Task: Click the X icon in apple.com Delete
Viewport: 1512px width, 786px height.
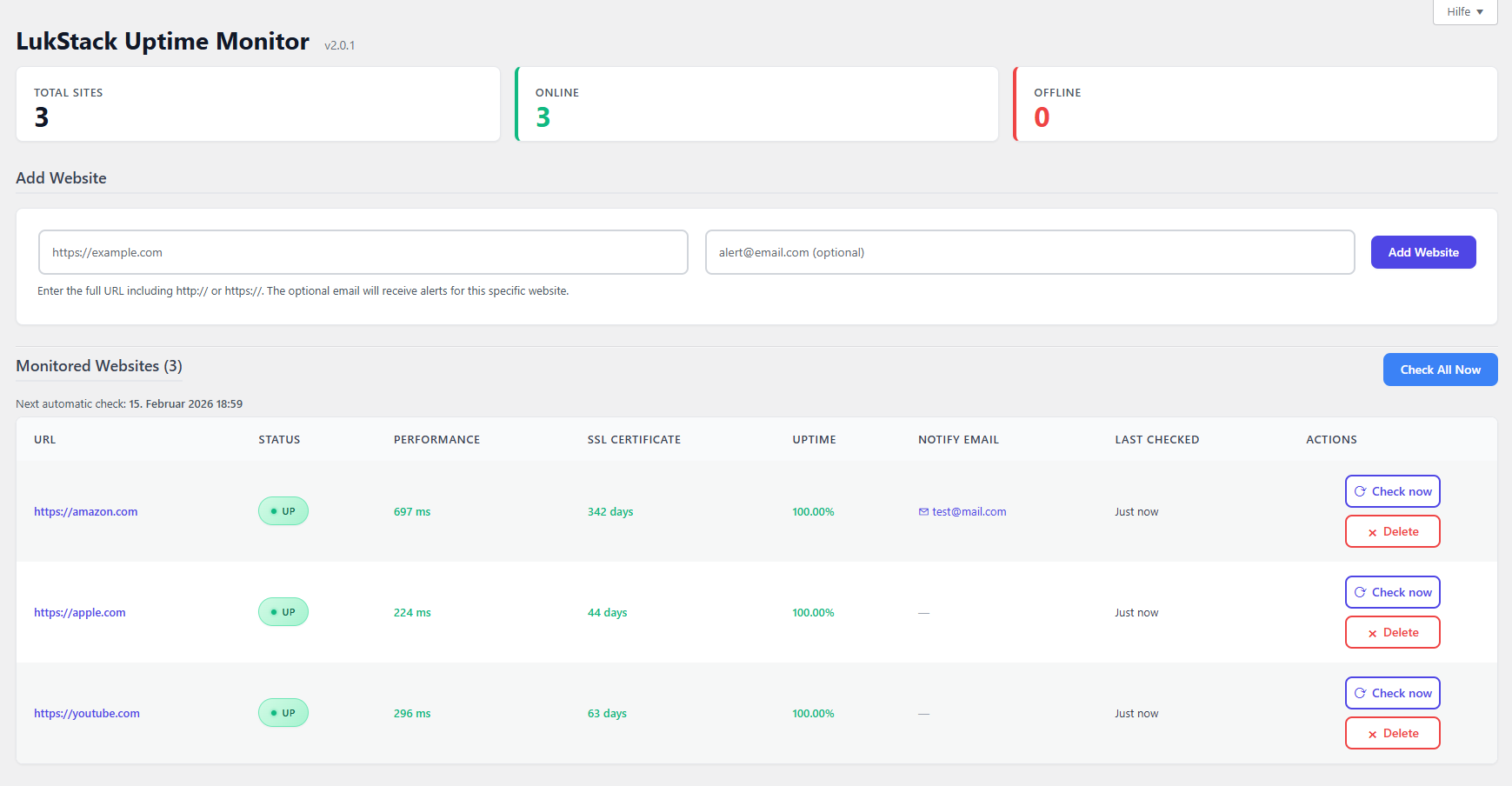Action: pos(1372,633)
